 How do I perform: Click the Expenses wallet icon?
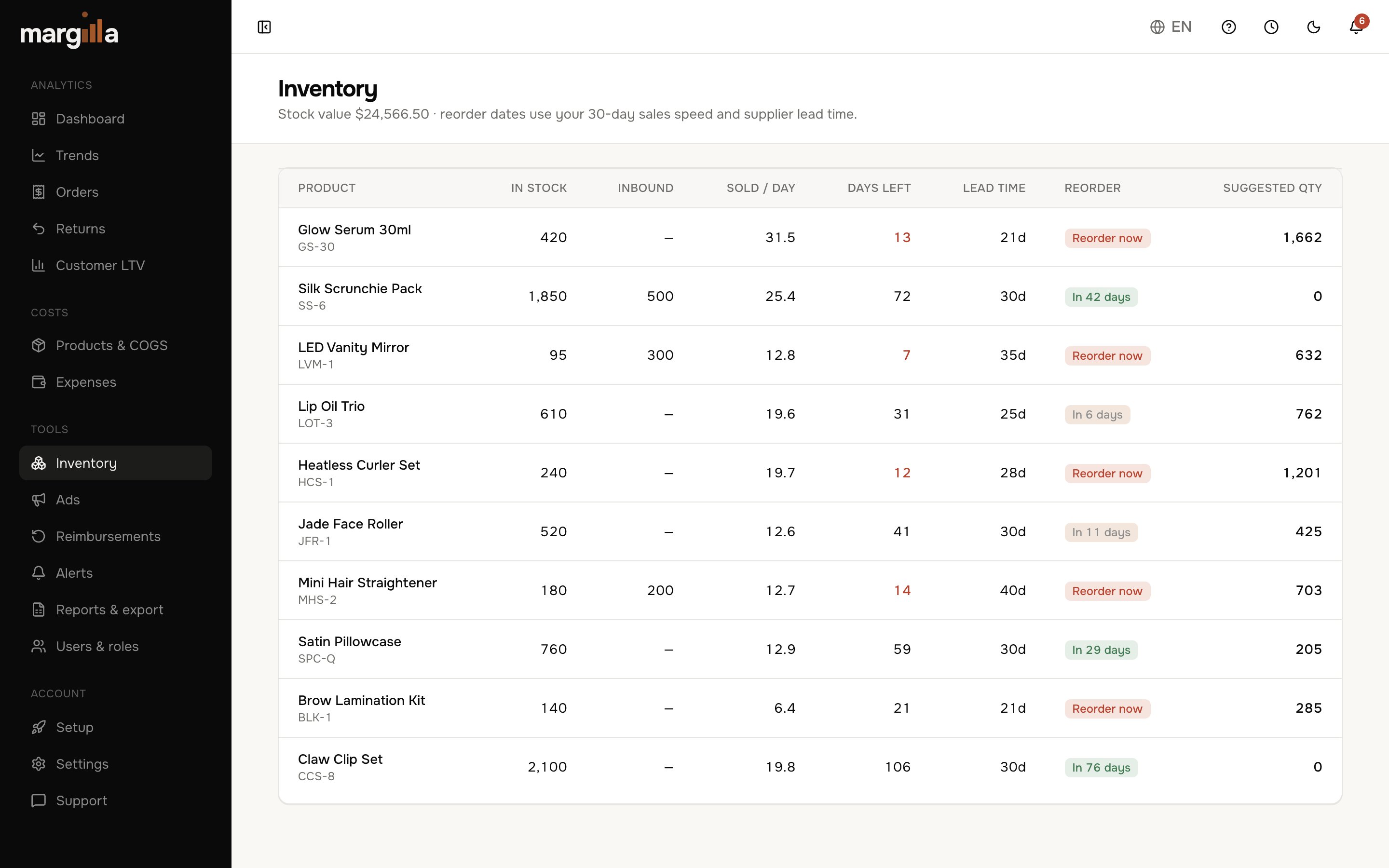tap(39, 382)
